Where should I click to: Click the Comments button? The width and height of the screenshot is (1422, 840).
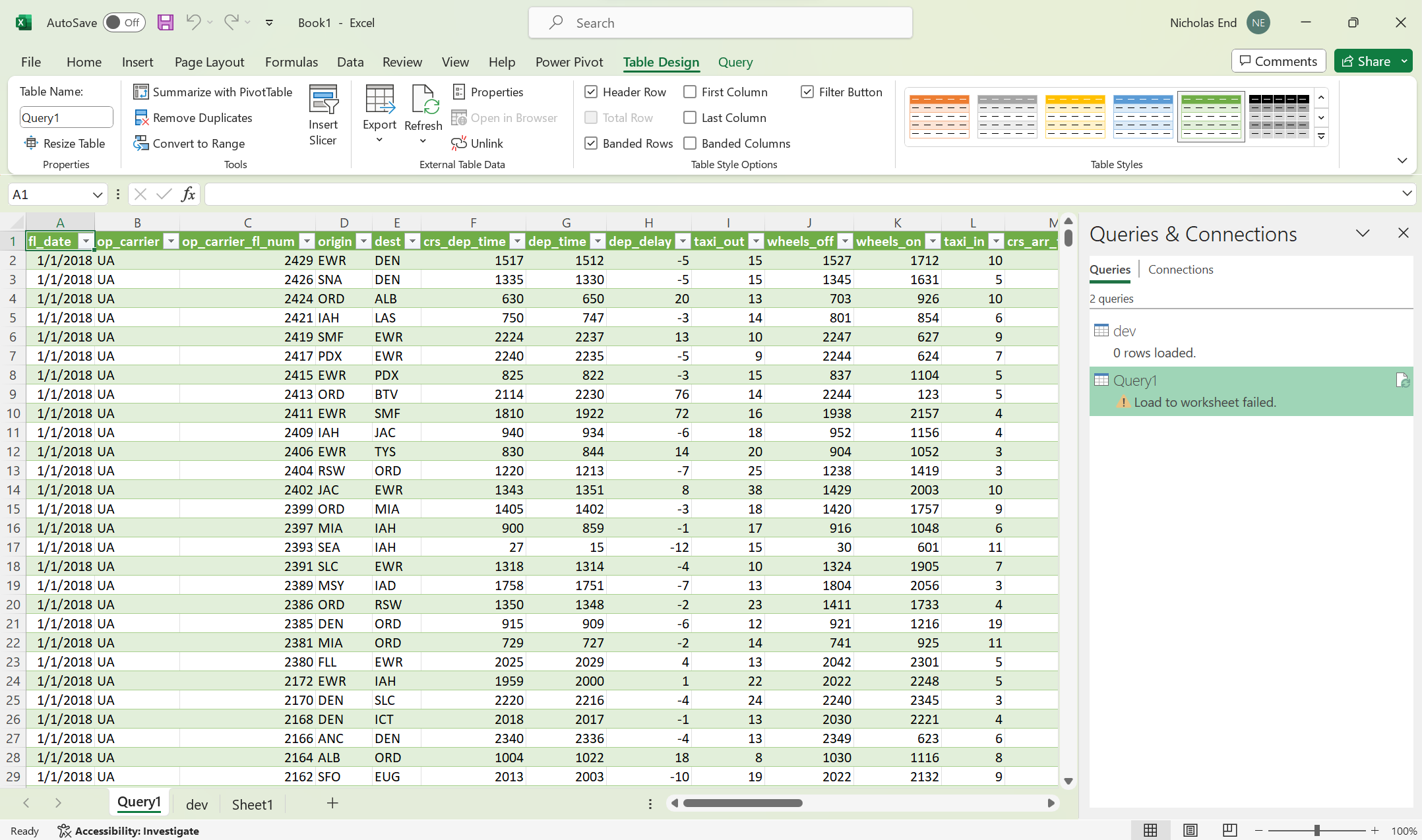tap(1278, 61)
